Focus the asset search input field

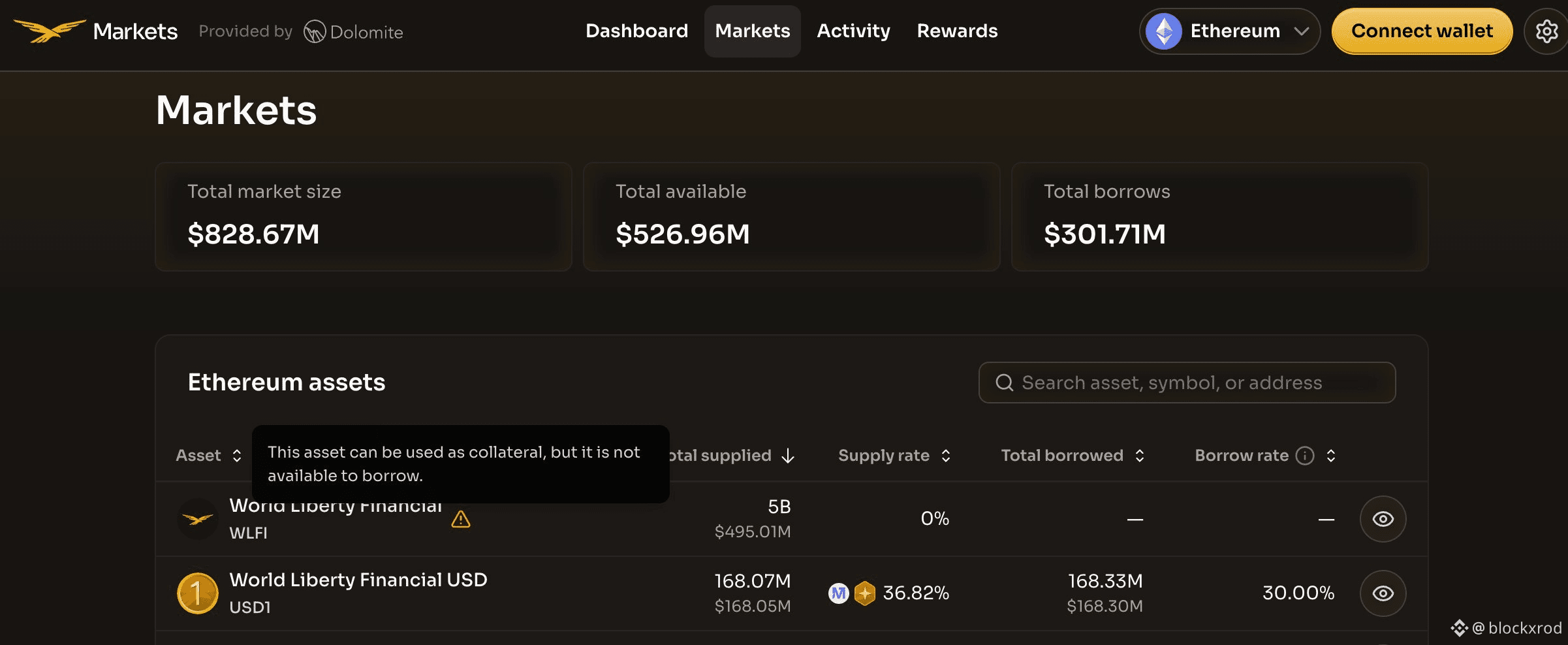[1187, 383]
